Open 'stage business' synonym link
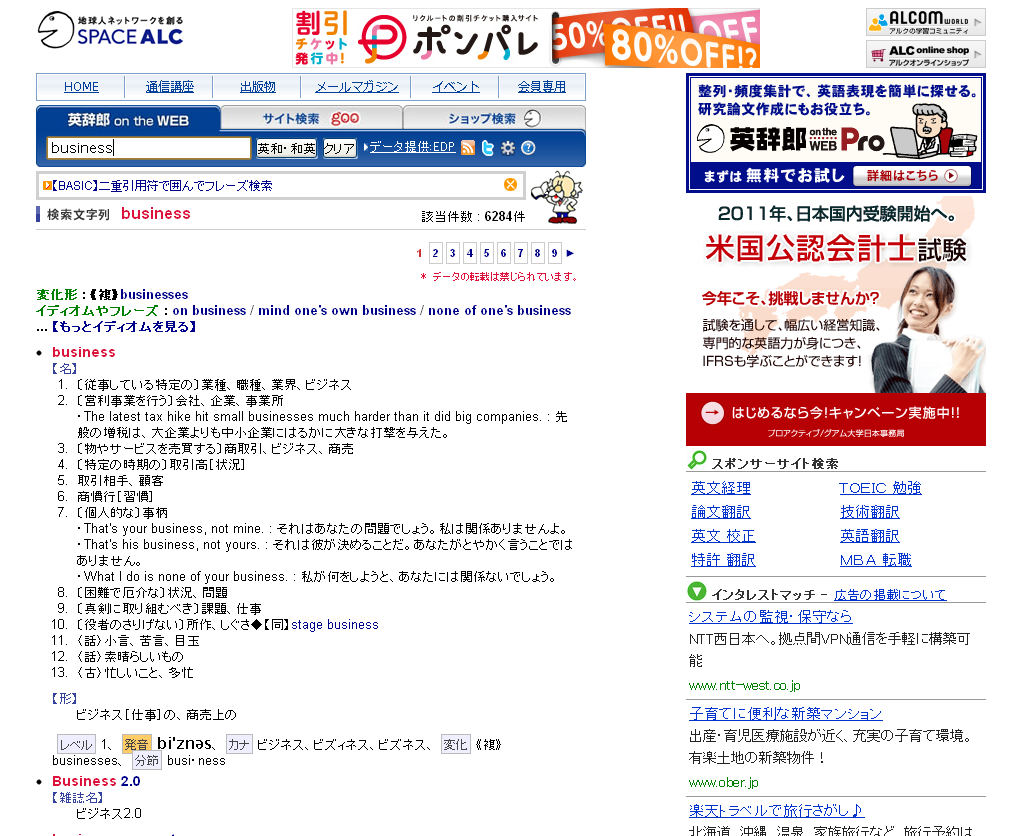 click(x=334, y=624)
